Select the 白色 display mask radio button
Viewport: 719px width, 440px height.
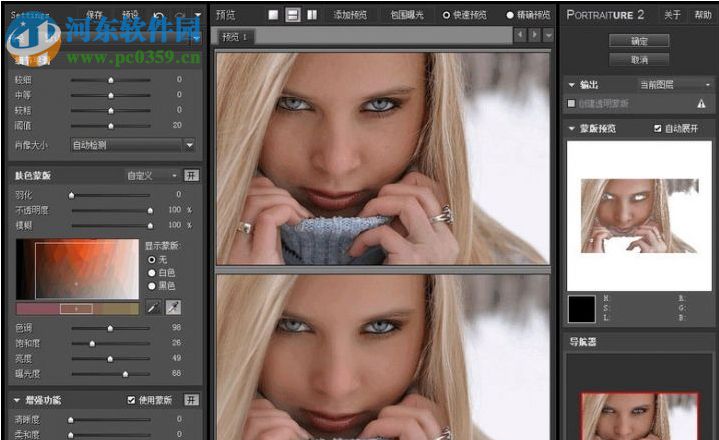tap(152, 273)
